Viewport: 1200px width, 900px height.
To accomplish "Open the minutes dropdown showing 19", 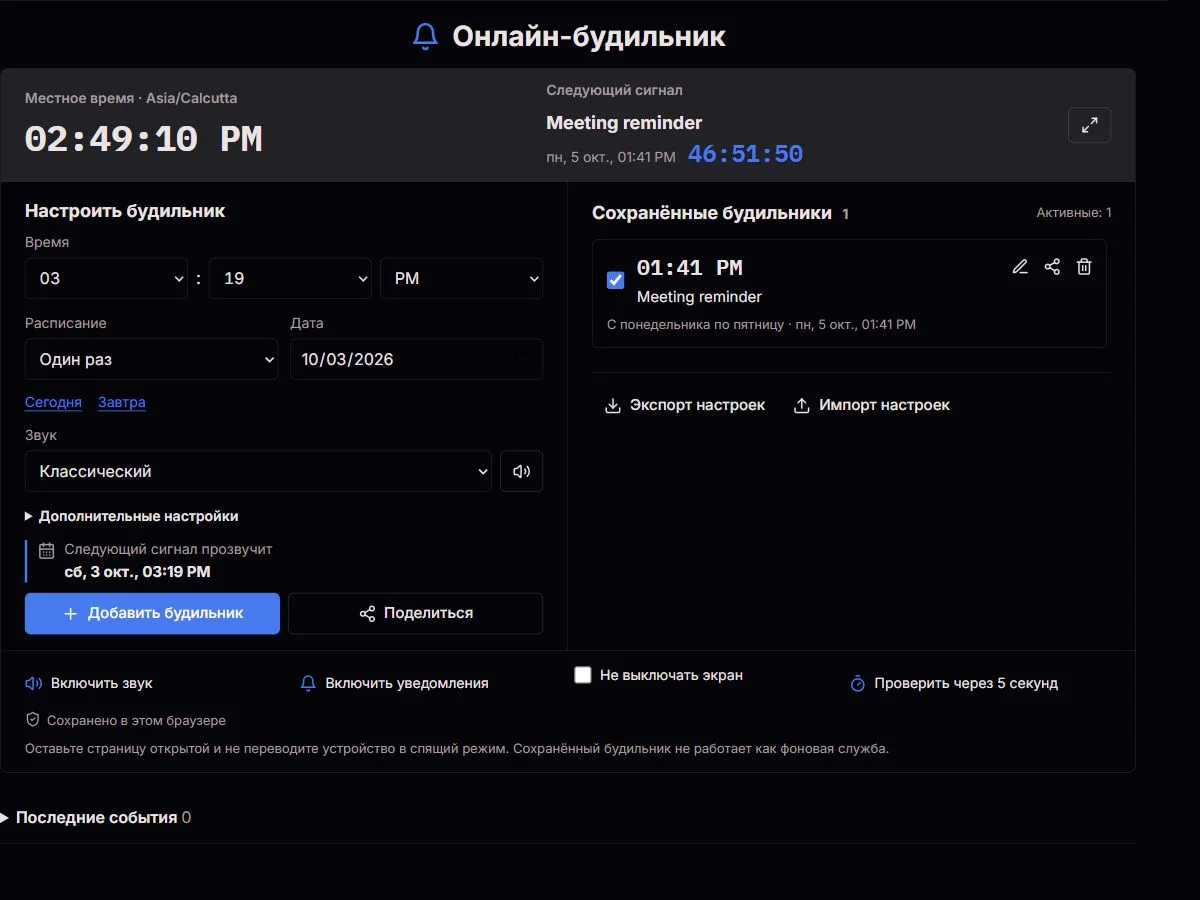I will click(x=291, y=278).
